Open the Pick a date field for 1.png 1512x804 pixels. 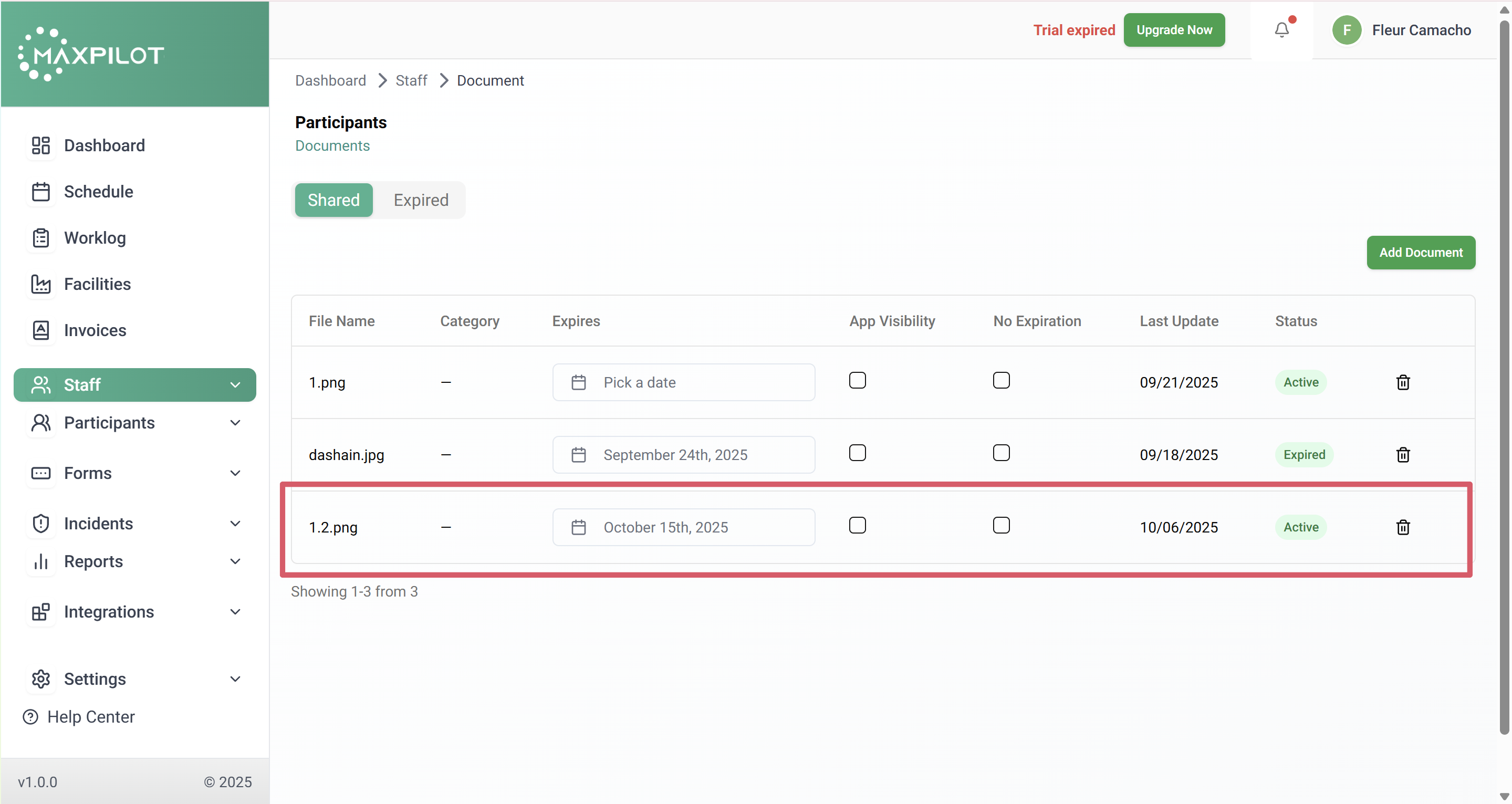click(x=683, y=383)
